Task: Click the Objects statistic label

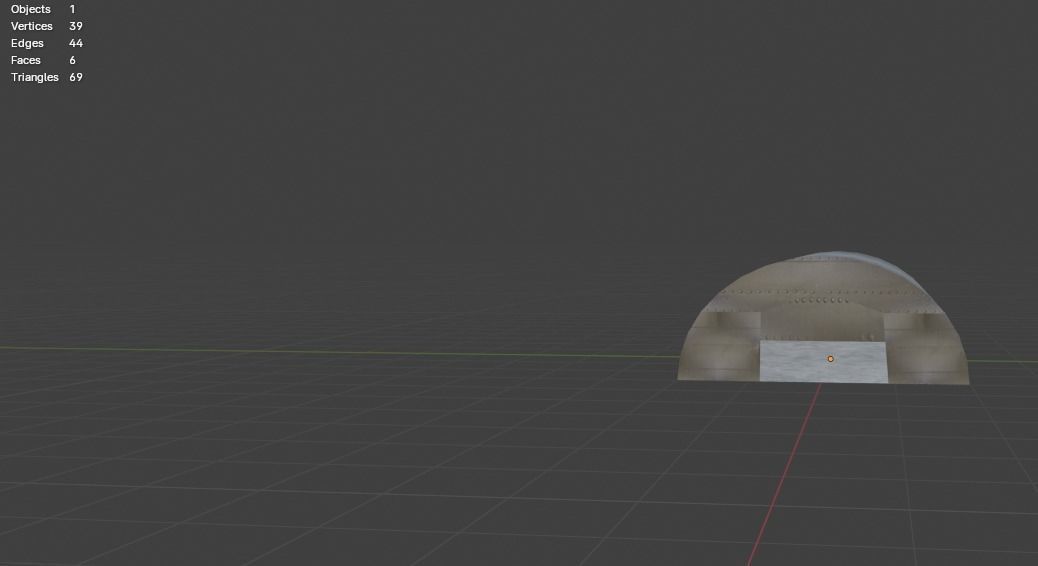Action: (30, 9)
